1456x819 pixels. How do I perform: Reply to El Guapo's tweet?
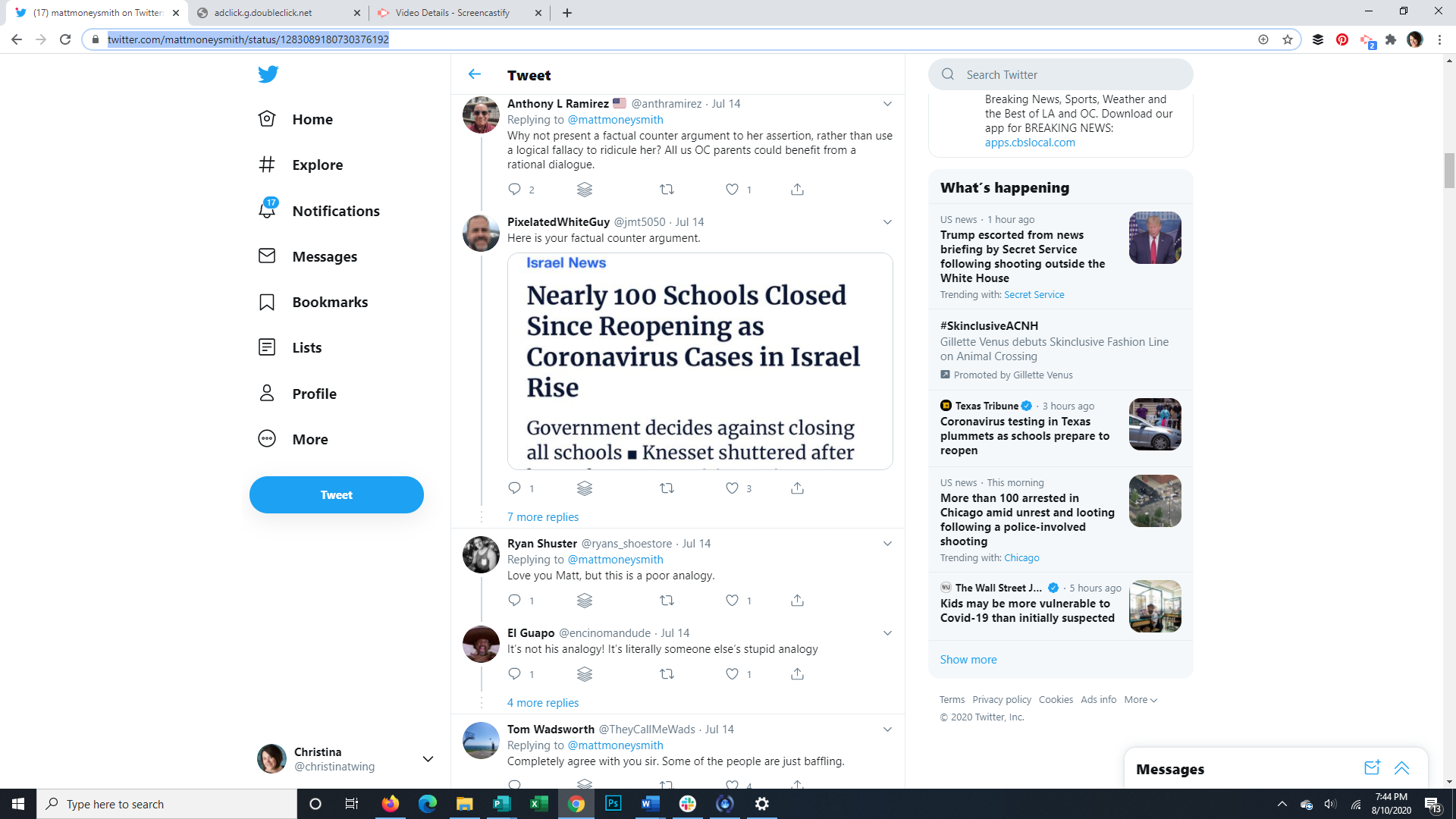click(515, 674)
